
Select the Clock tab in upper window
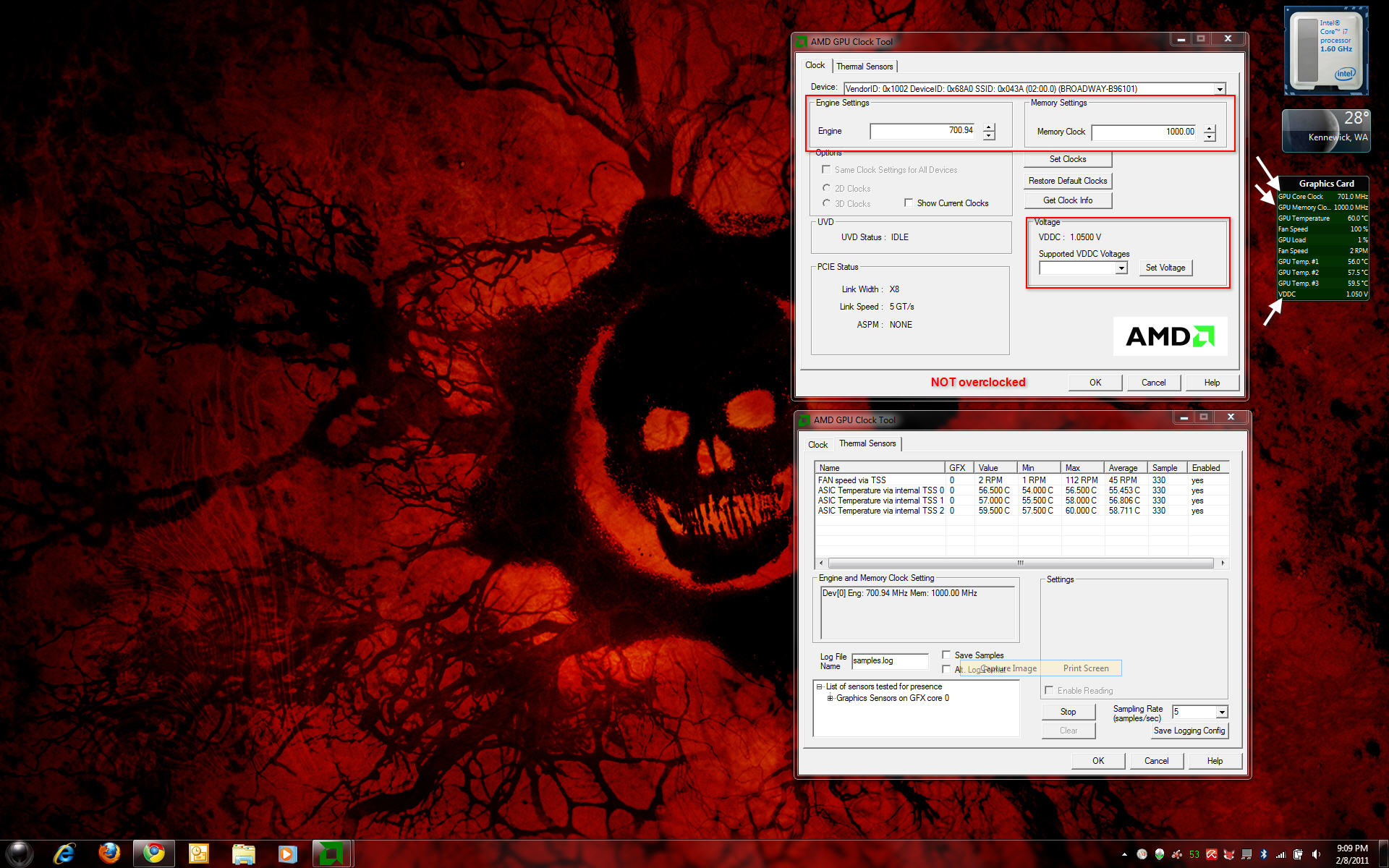point(815,65)
